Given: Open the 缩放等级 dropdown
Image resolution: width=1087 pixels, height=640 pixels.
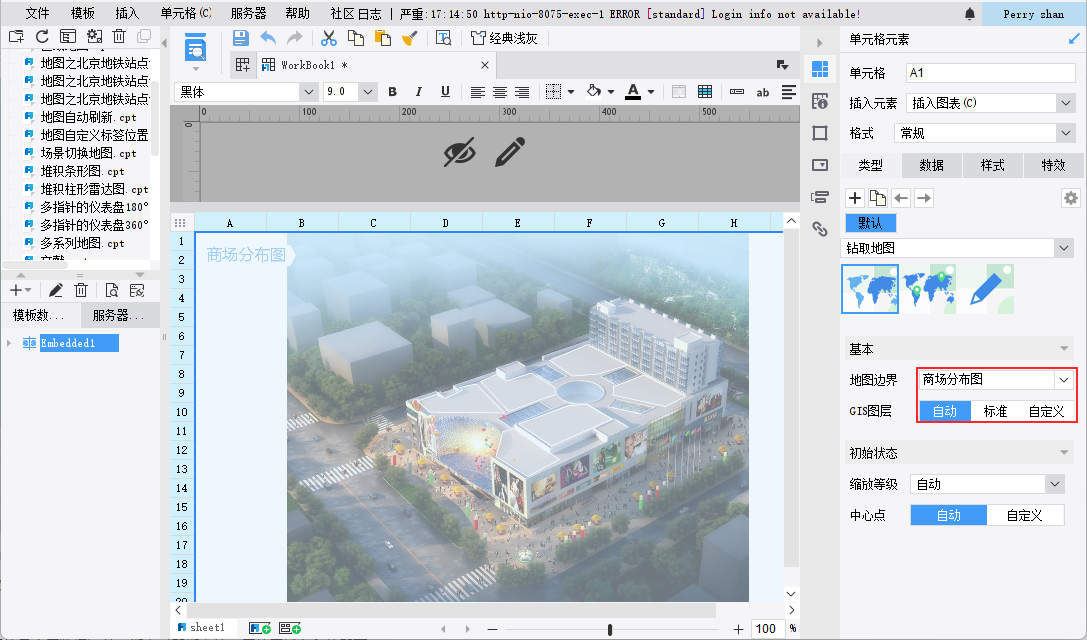Looking at the screenshot, I should (1054, 484).
